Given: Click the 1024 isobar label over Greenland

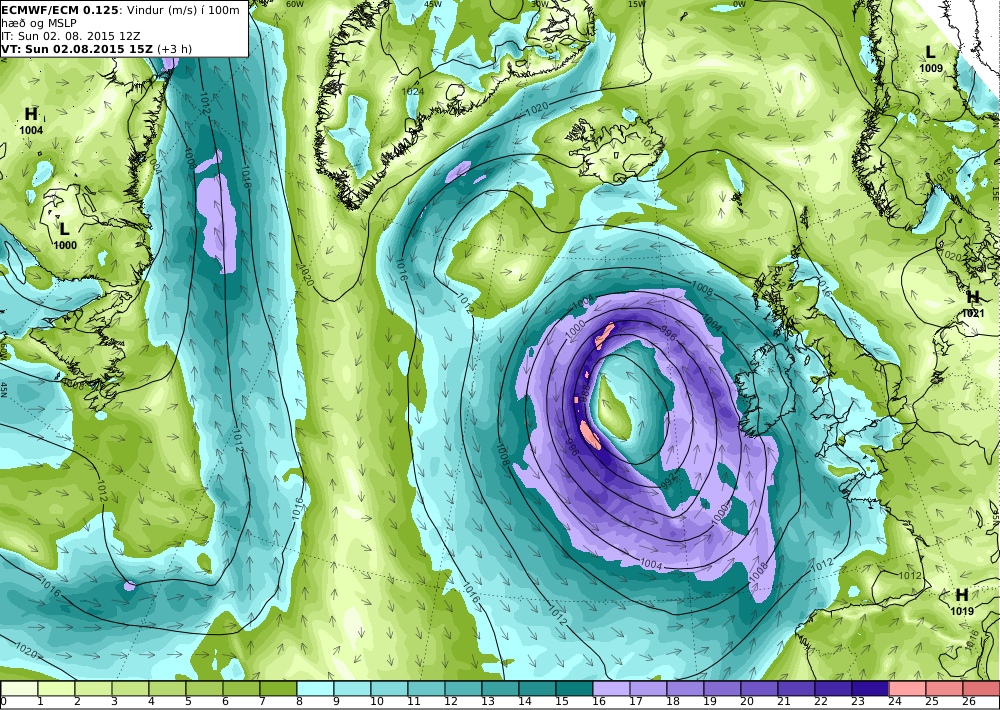Looking at the screenshot, I should click(x=413, y=91).
